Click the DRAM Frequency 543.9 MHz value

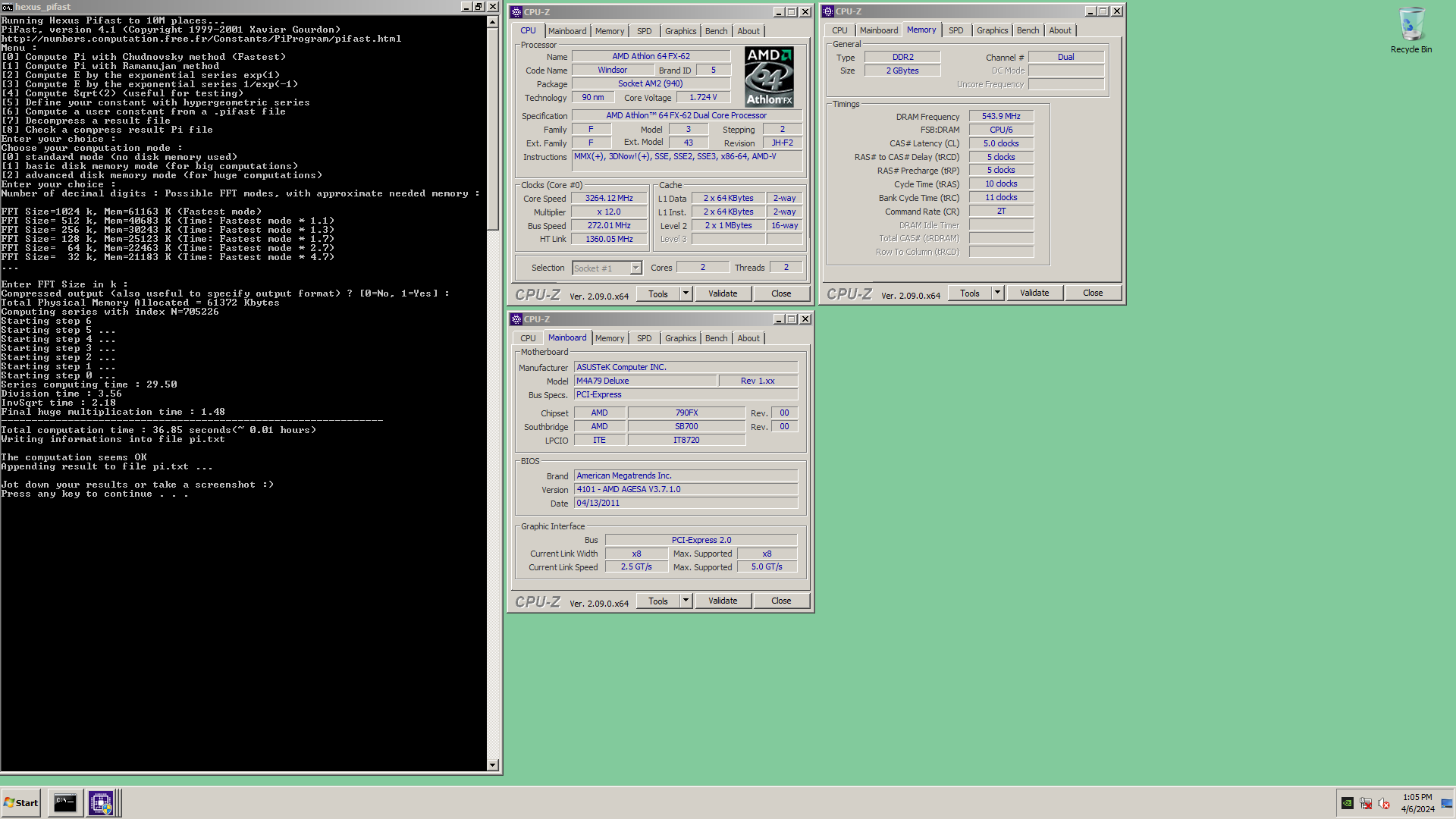click(1001, 116)
